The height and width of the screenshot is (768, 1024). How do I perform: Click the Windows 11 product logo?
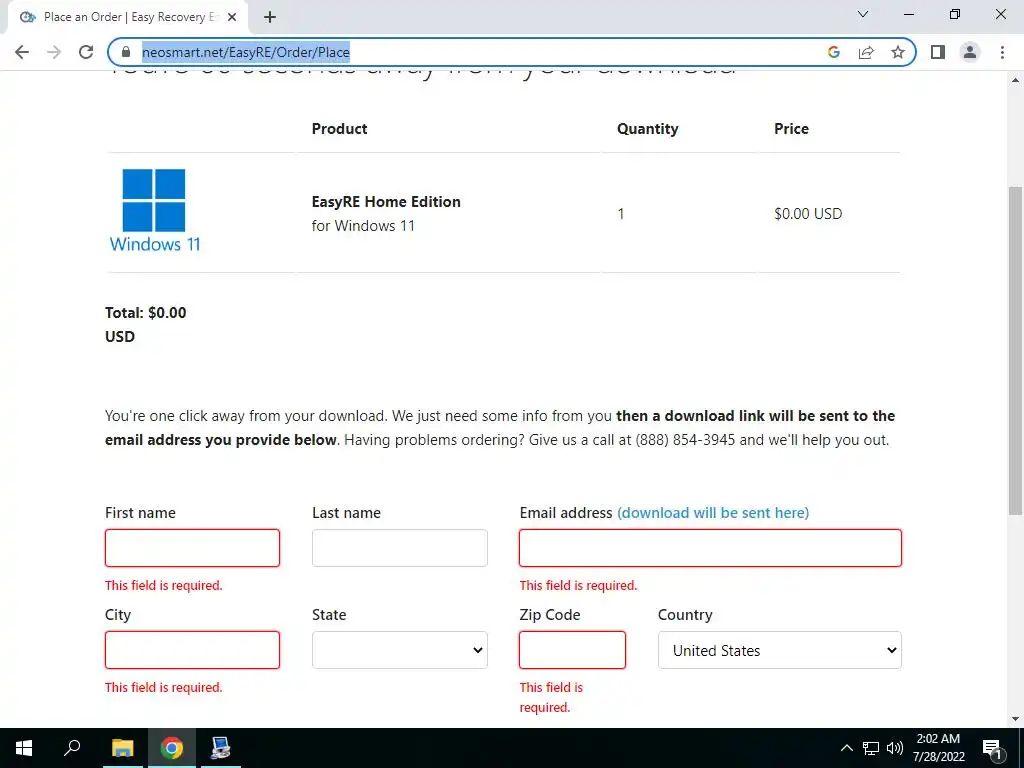(155, 211)
